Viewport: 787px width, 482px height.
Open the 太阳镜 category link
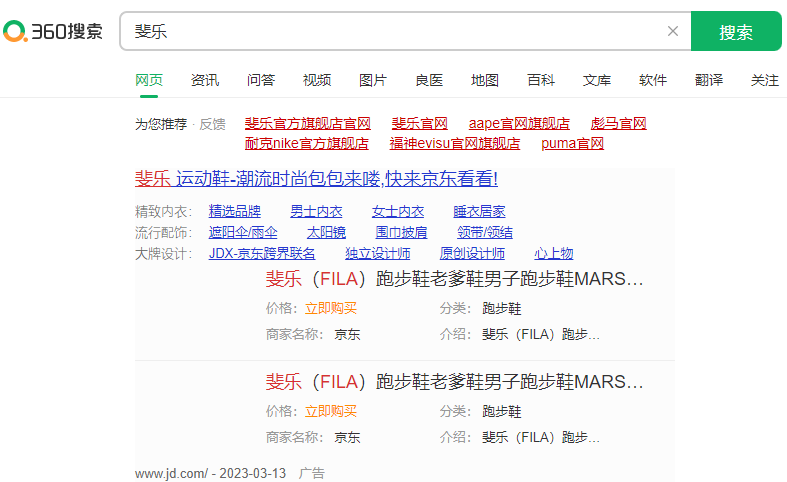coord(326,232)
